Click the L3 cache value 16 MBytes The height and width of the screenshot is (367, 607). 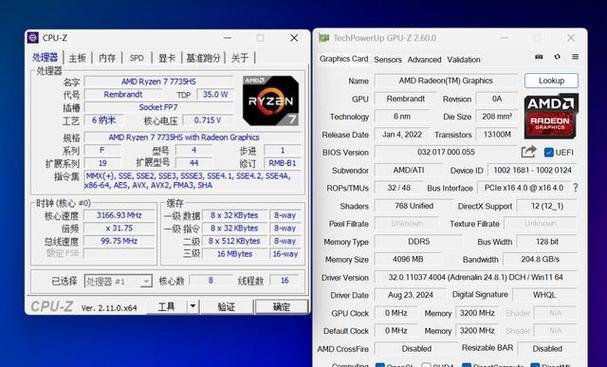[x=235, y=254]
